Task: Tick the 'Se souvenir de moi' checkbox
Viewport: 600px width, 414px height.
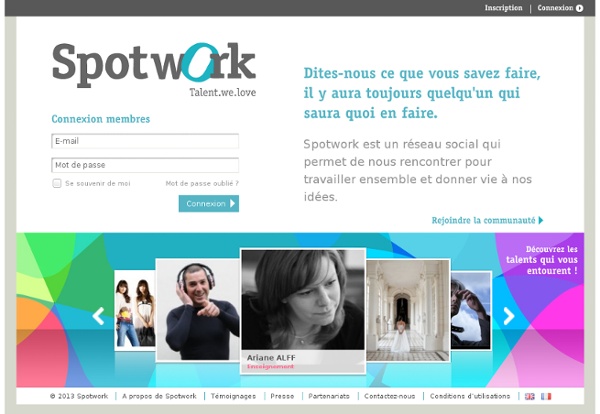Action: point(57,183)
